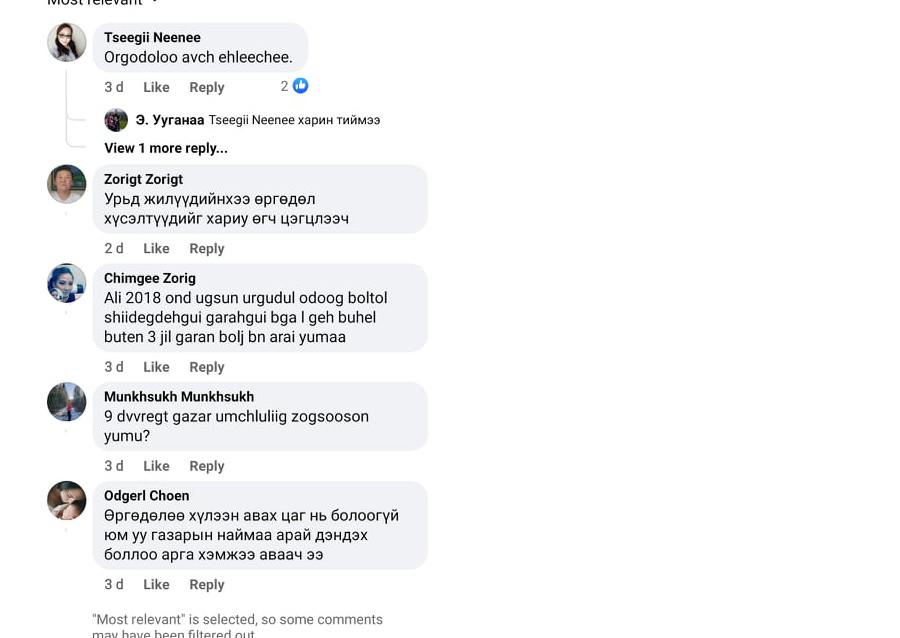Reply to Zorigt Zorigt's comment
The width and height of the screenshot is (900, 638).
pos(207,248)
